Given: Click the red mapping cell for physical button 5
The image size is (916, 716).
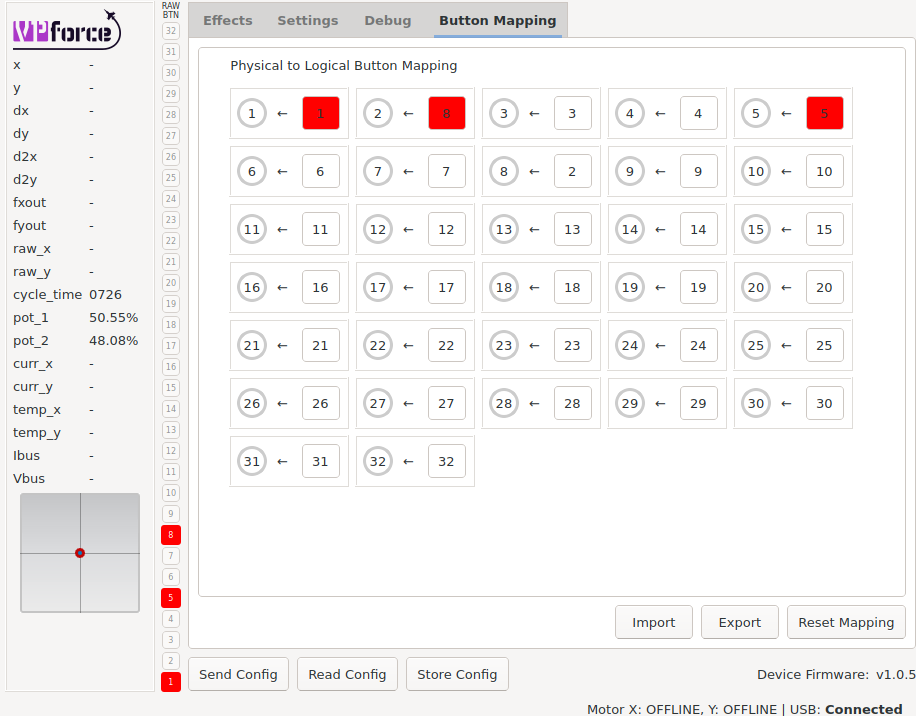Looking at the screenshot, I should (824, 113).
